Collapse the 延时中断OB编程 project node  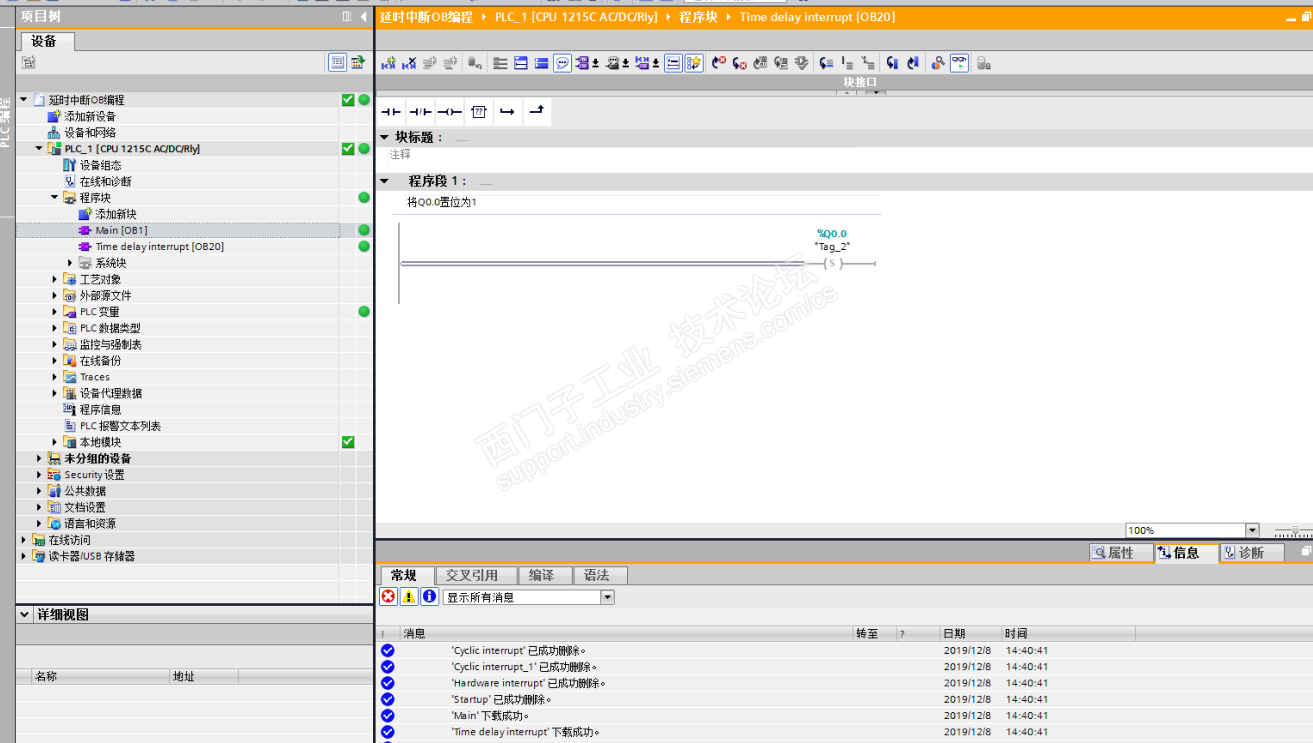click(x=24, y=99)
